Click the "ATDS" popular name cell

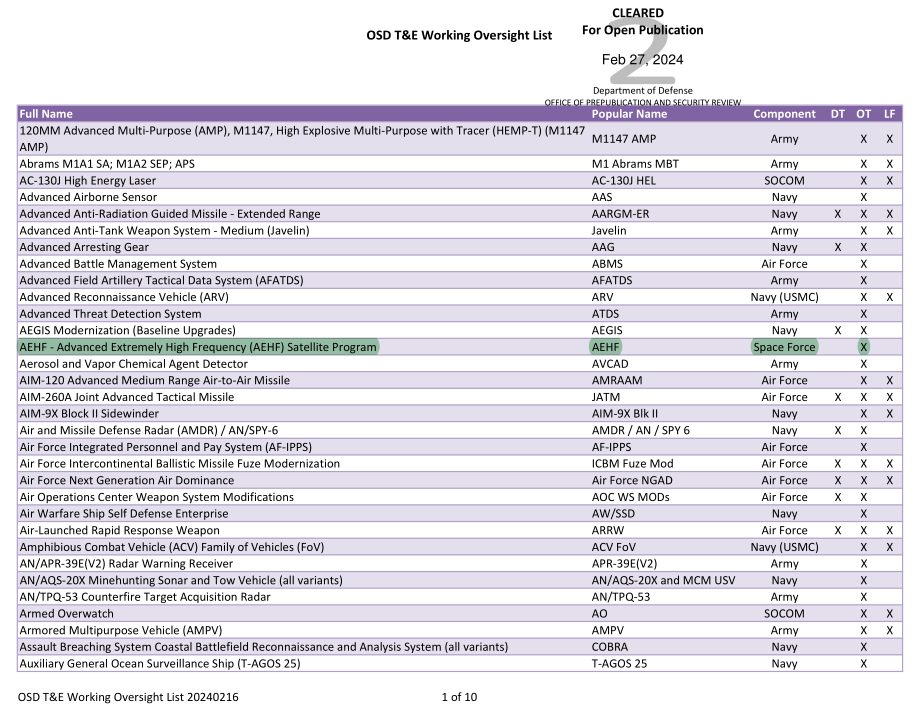coord(605,314)
